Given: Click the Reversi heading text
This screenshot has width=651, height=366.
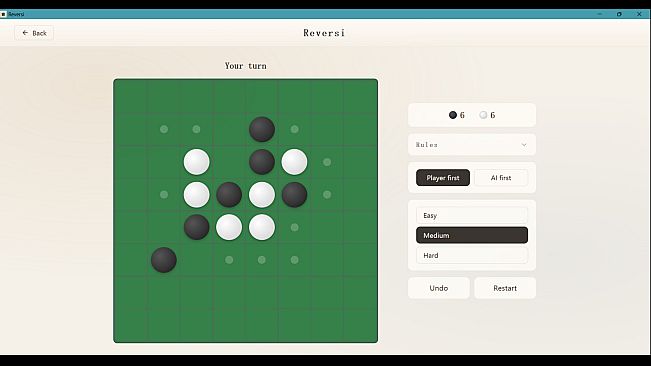Looking at the screenshot, I should coord(324,33).
